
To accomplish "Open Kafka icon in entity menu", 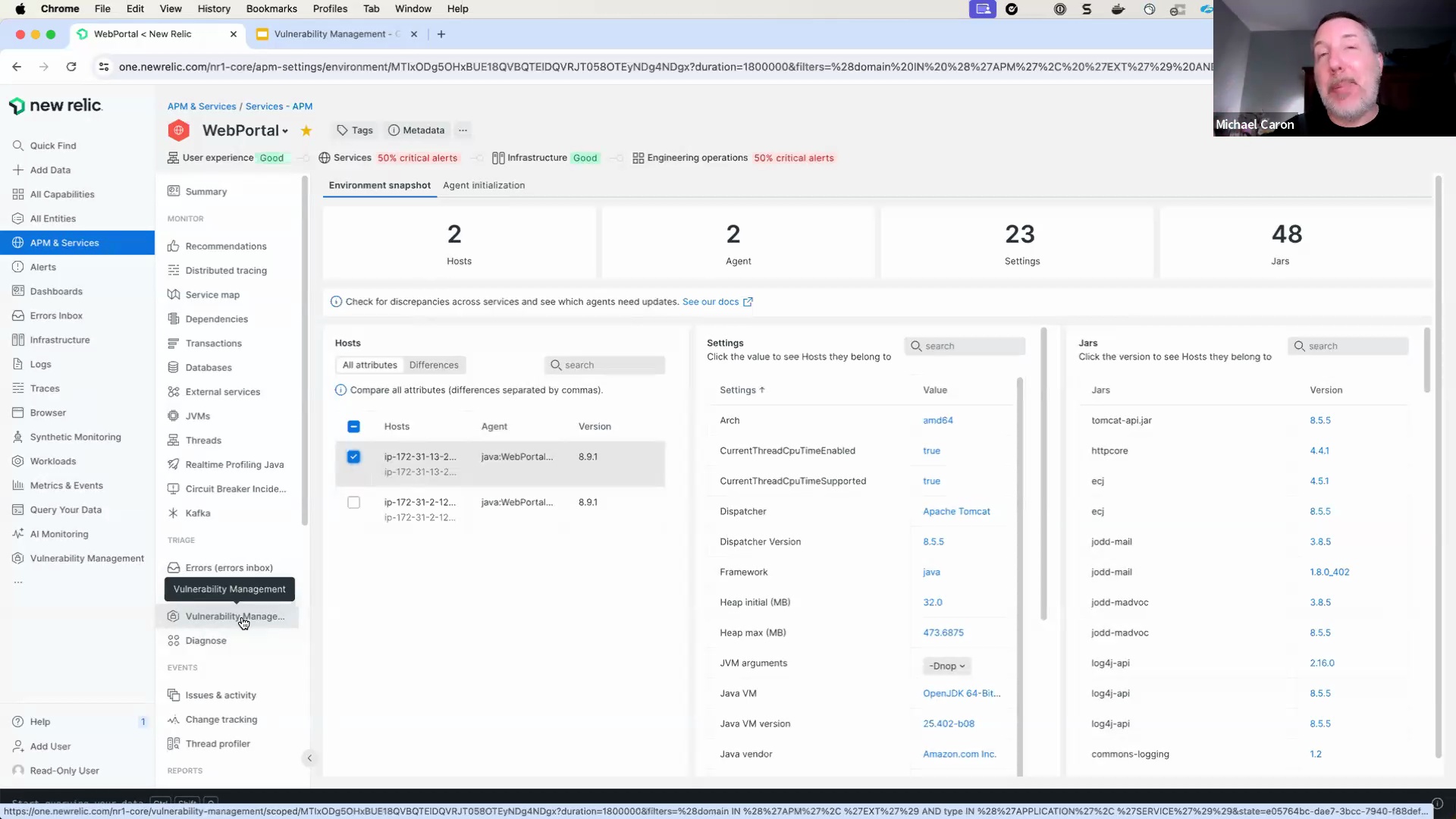I will coord(174,513).
